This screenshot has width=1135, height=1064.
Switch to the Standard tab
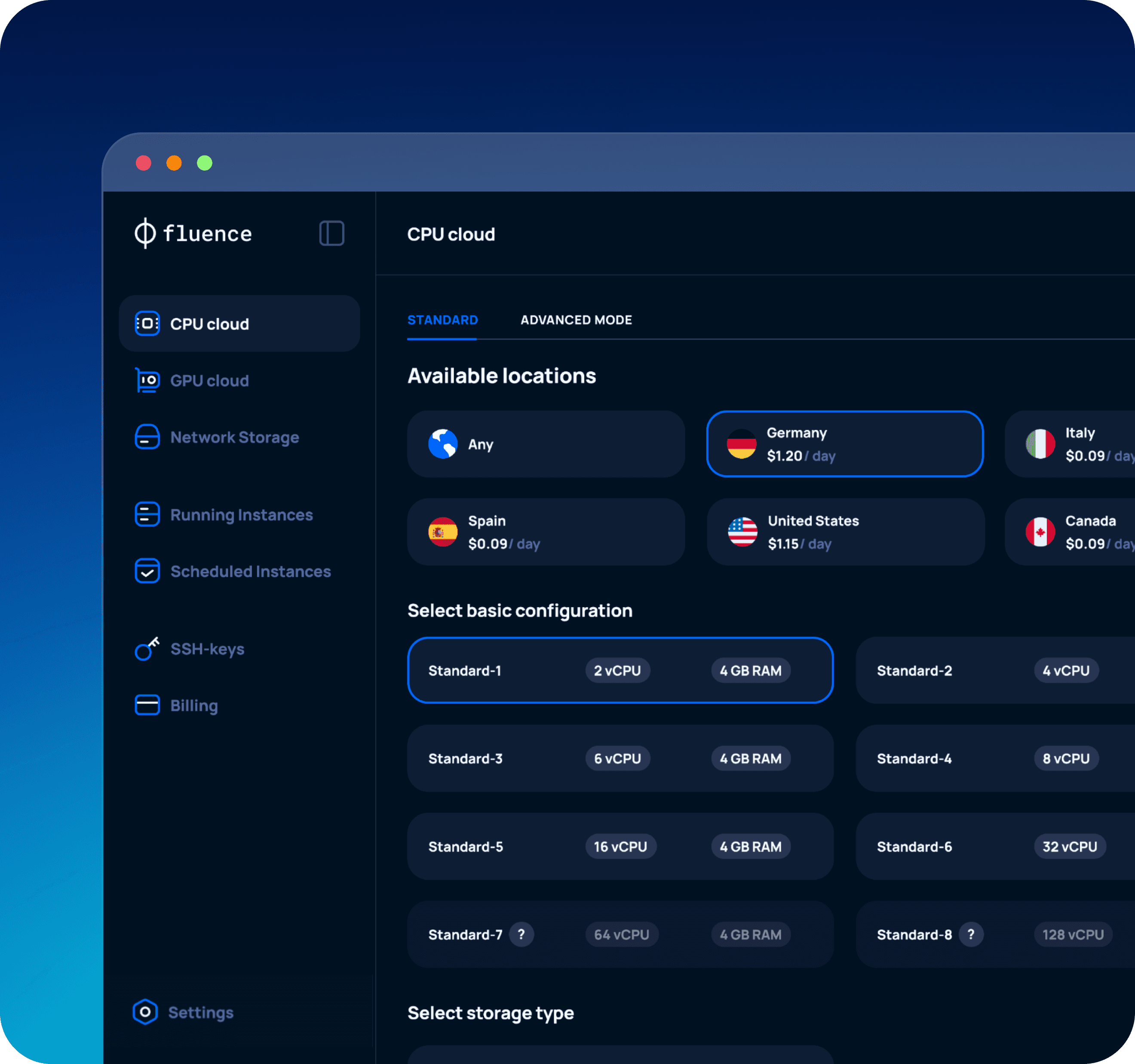442,320
